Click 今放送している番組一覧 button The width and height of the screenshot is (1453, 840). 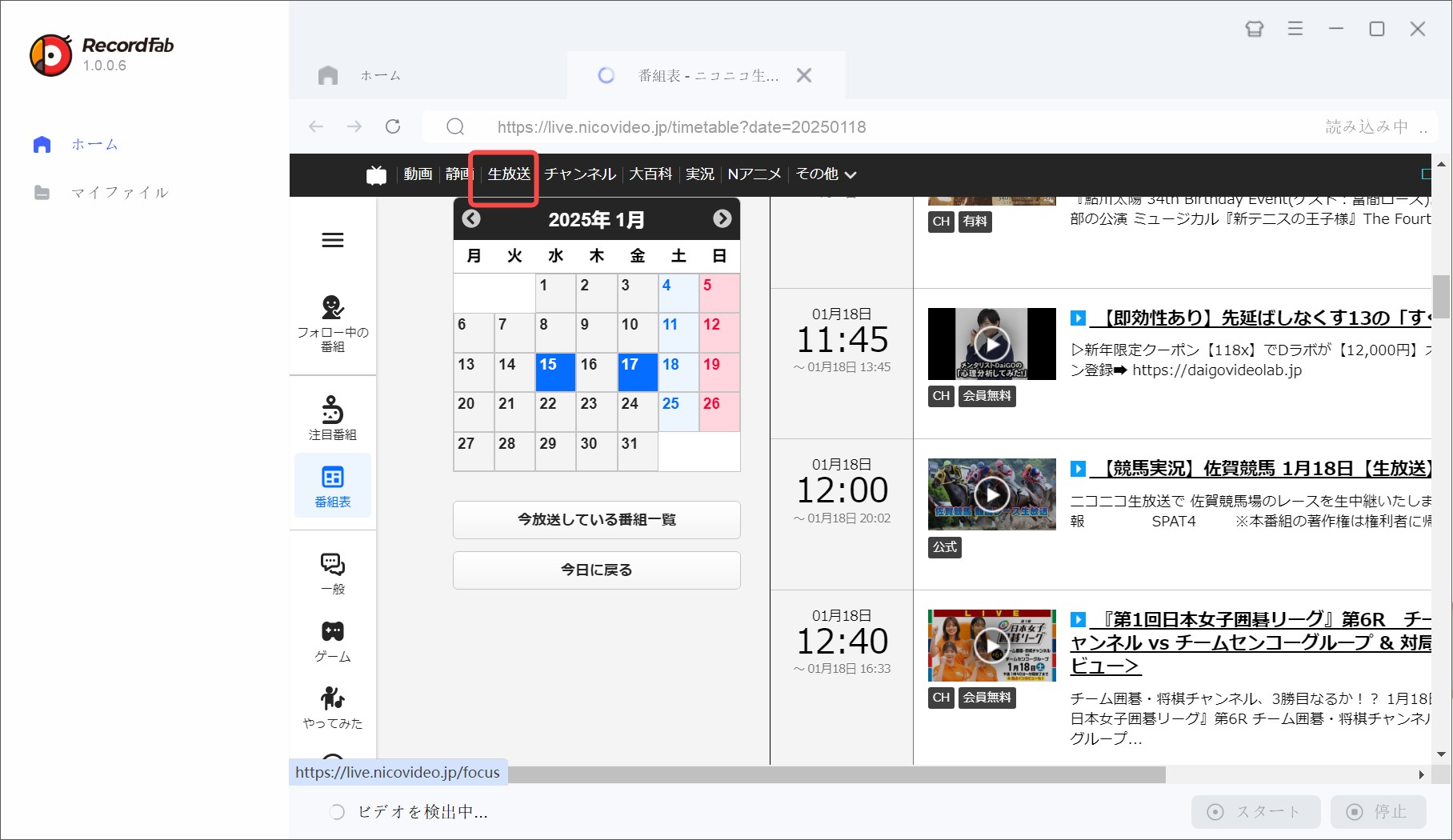click(x=597, y=520)
